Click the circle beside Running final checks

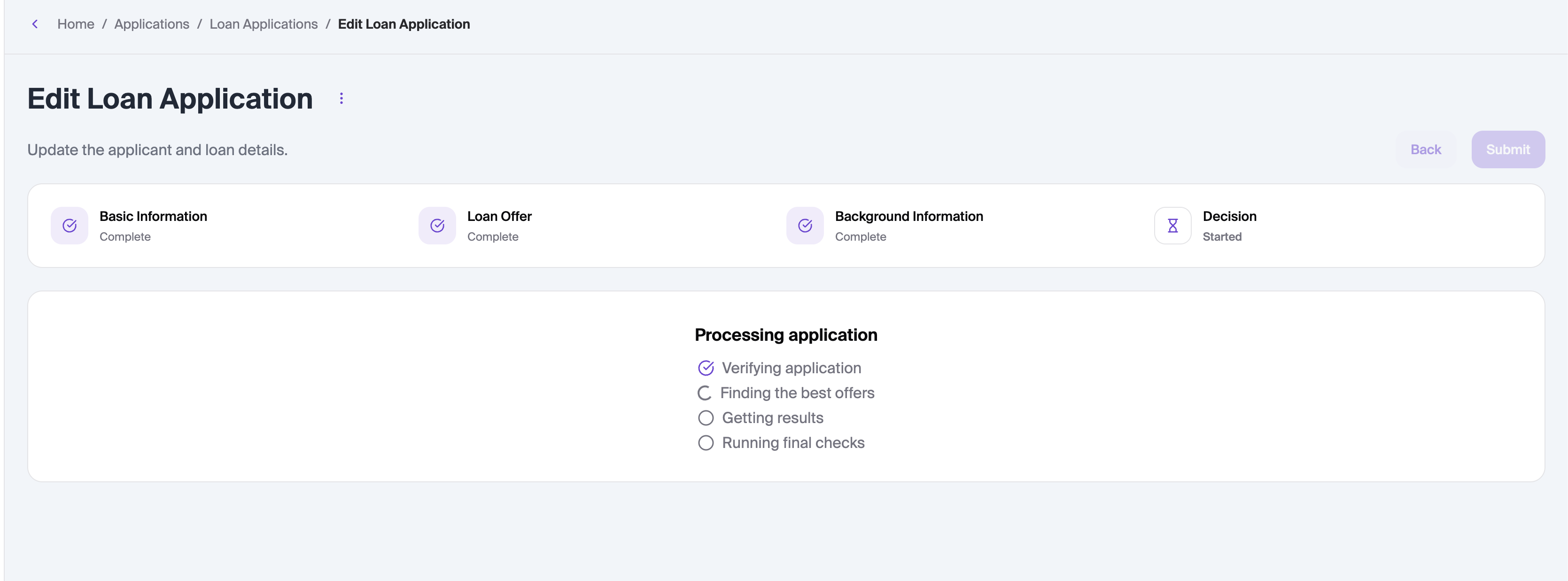[706, 443]
